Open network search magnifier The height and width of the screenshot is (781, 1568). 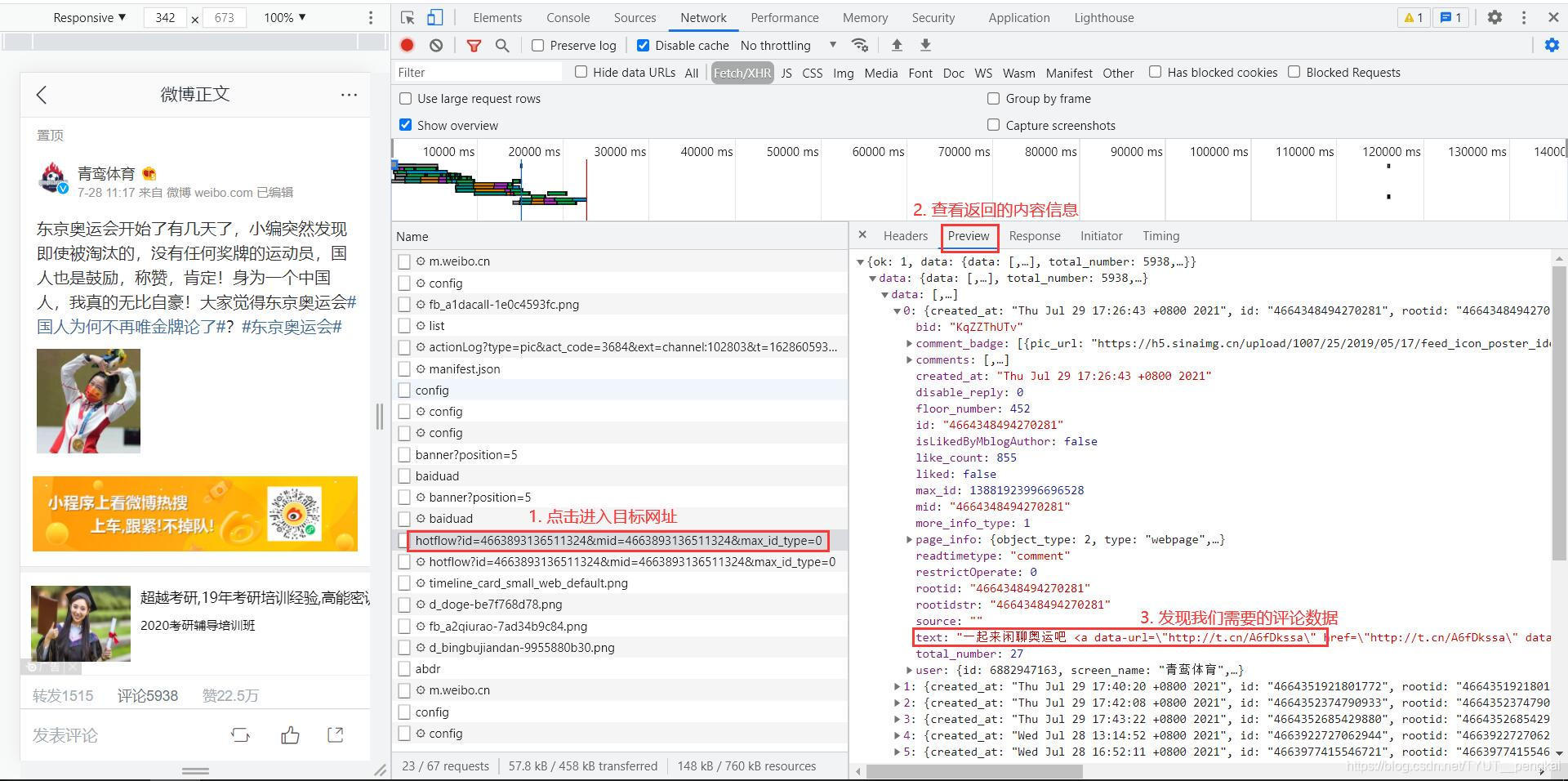[502, 46]
